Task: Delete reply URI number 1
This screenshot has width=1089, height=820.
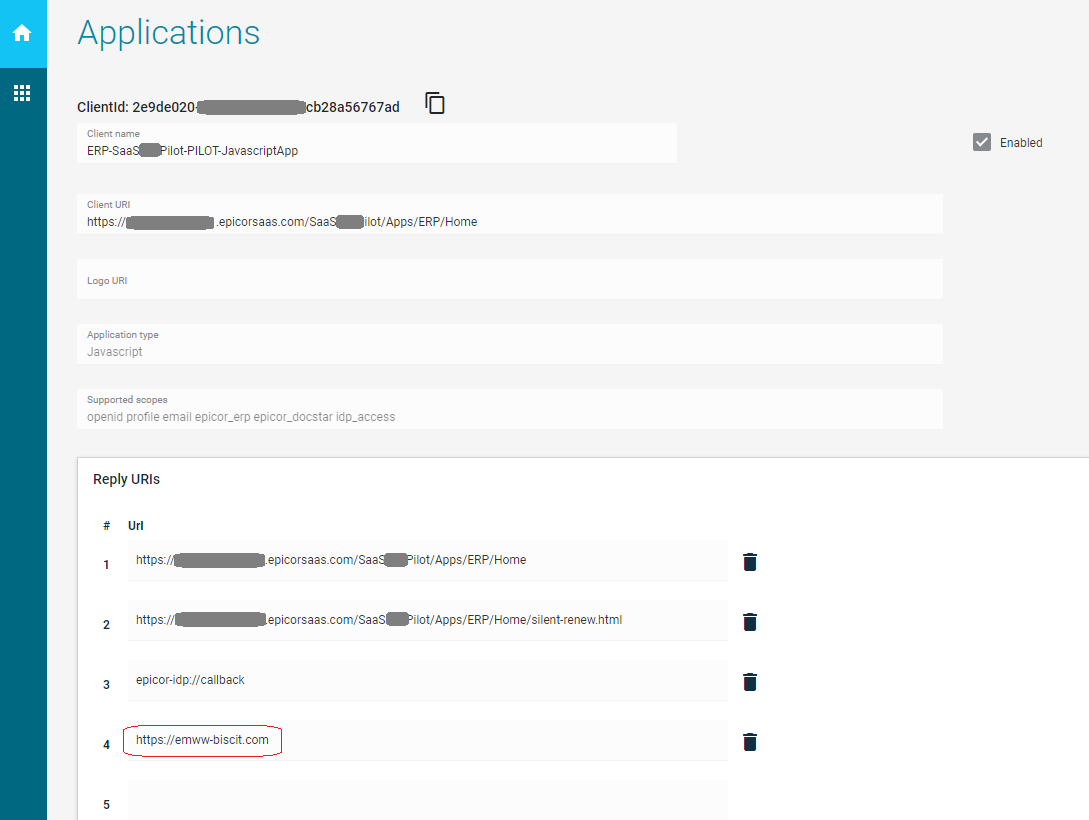Action: click(750, 562)
